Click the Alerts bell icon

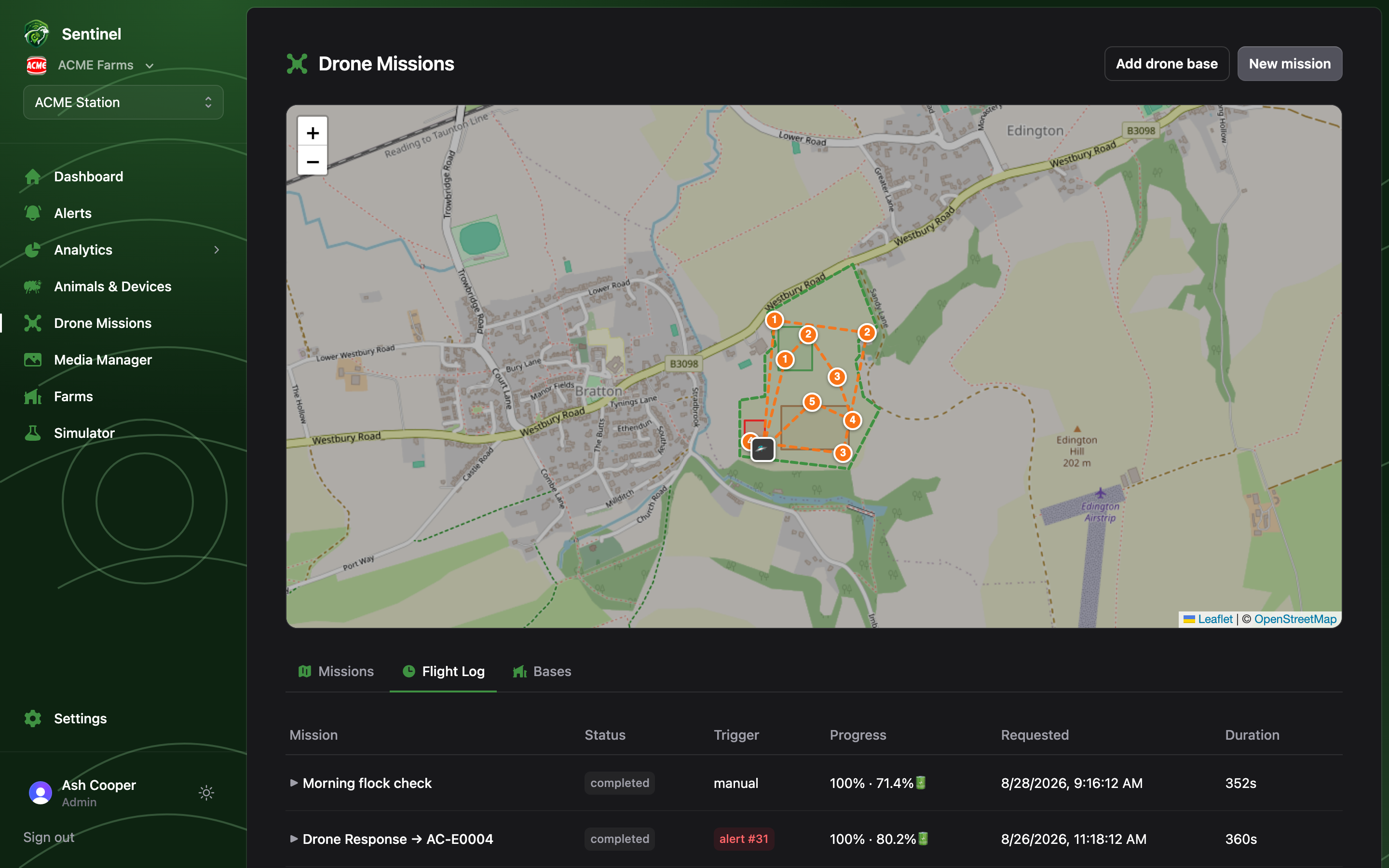tap(33, 213)
